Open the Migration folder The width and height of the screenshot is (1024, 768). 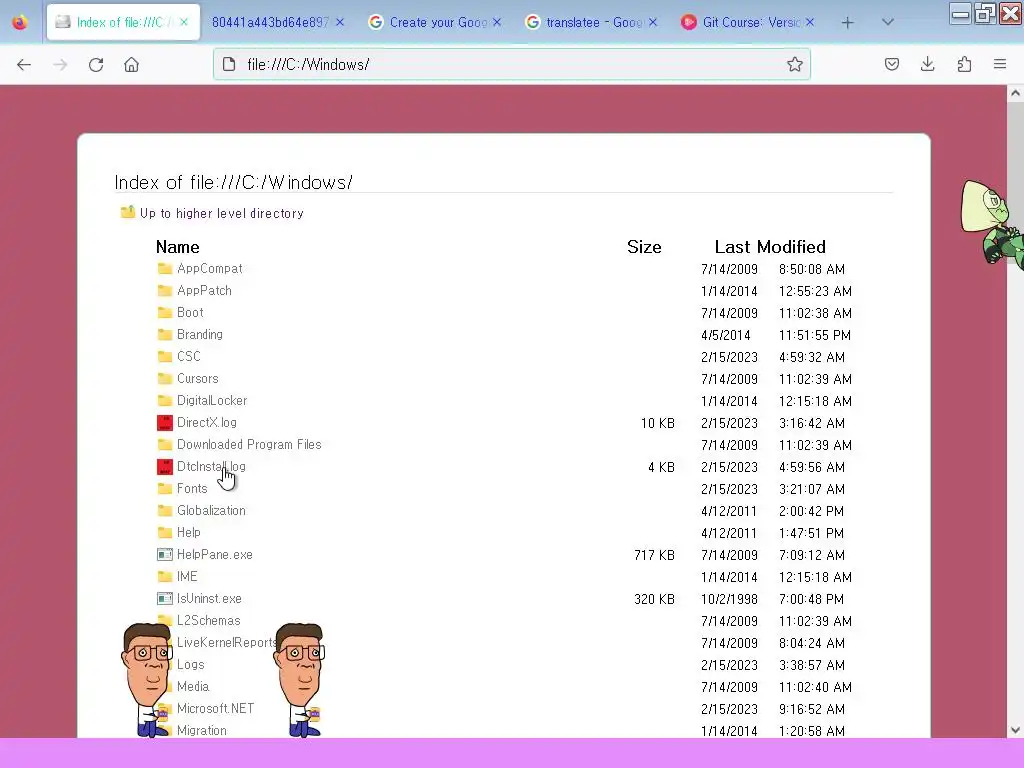(202, 731)
